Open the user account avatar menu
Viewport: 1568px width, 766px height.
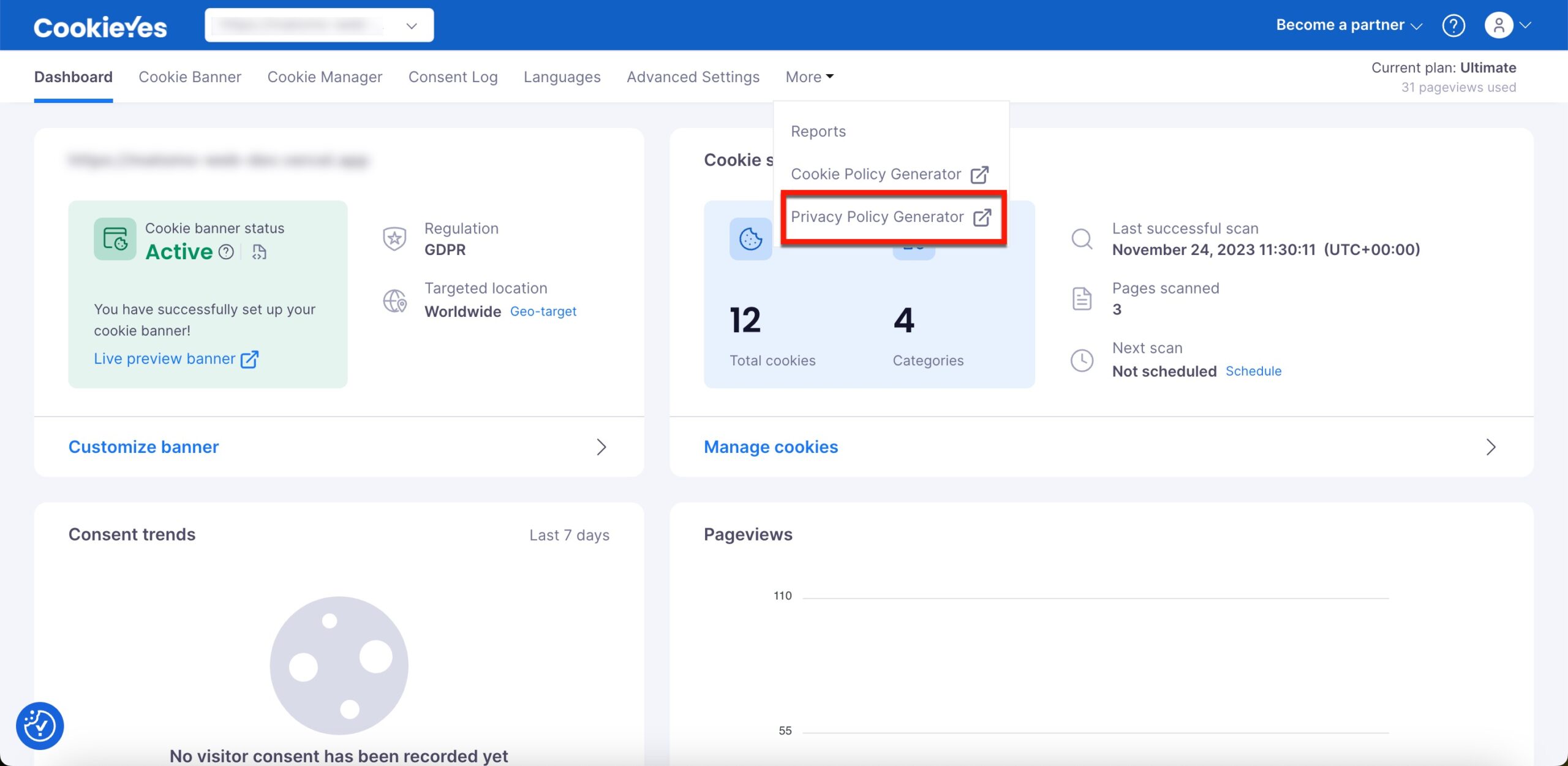tap(1499, 25)
